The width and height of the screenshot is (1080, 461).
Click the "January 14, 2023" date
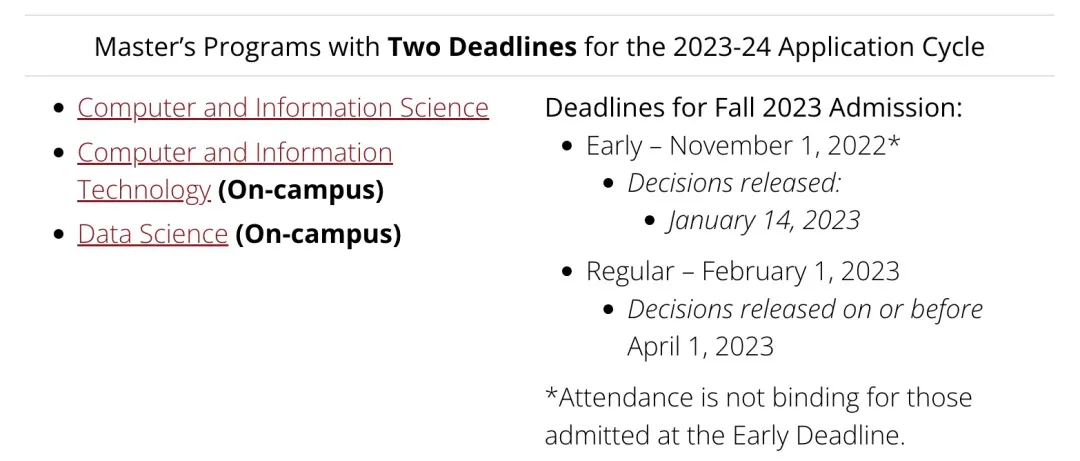click(x=764, y=220)
